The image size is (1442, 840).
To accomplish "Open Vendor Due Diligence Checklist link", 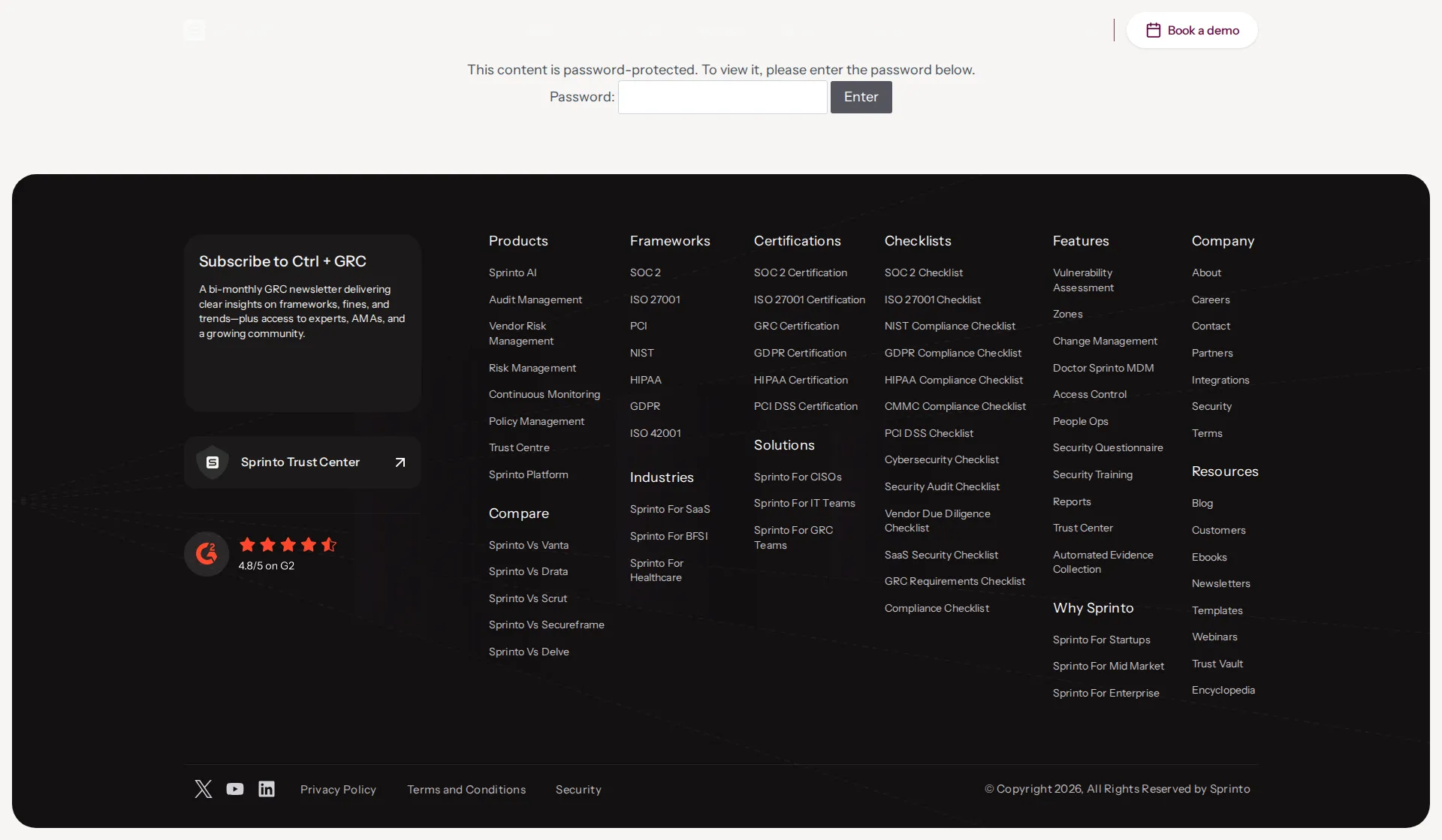I will [937, 521].
